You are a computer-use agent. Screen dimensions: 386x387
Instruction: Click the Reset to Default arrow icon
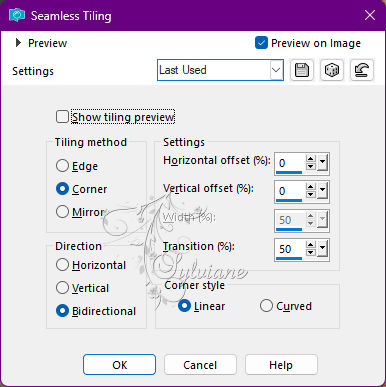click(362, 70)
